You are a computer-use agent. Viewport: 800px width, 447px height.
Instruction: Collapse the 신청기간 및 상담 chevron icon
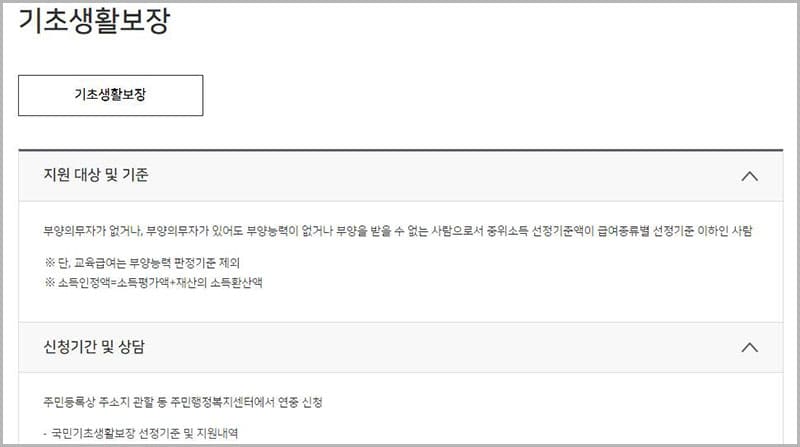click(749, 347)
